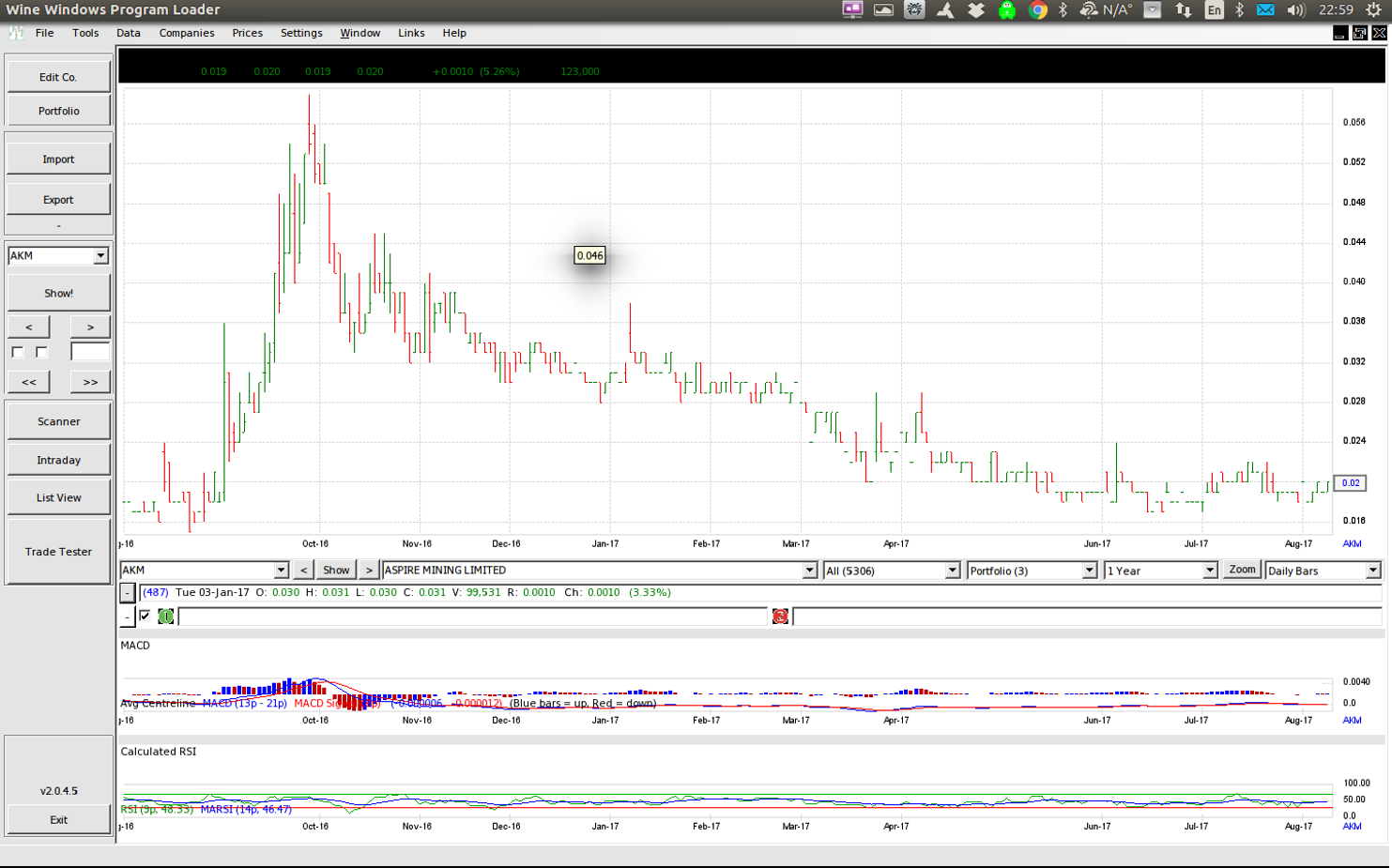Open Chrome from the system tray
Viewport: 1392px width, 868px height.
pyautogui.click(x=1039, y=9)
